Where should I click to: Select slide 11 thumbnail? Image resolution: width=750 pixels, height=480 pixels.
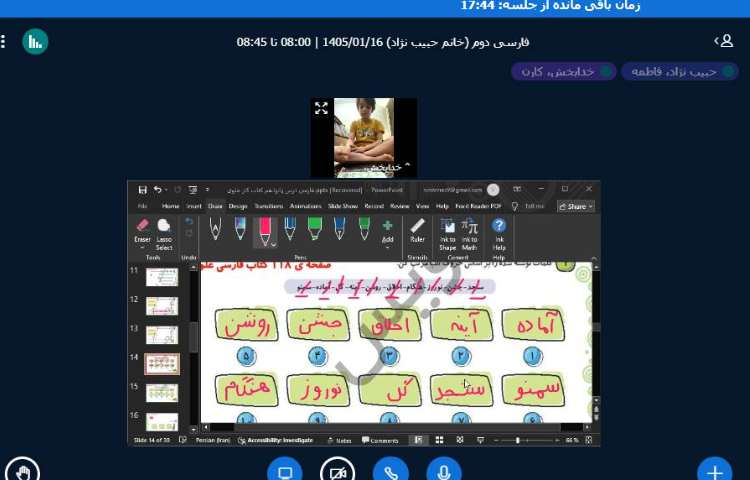tap(162, 277)
